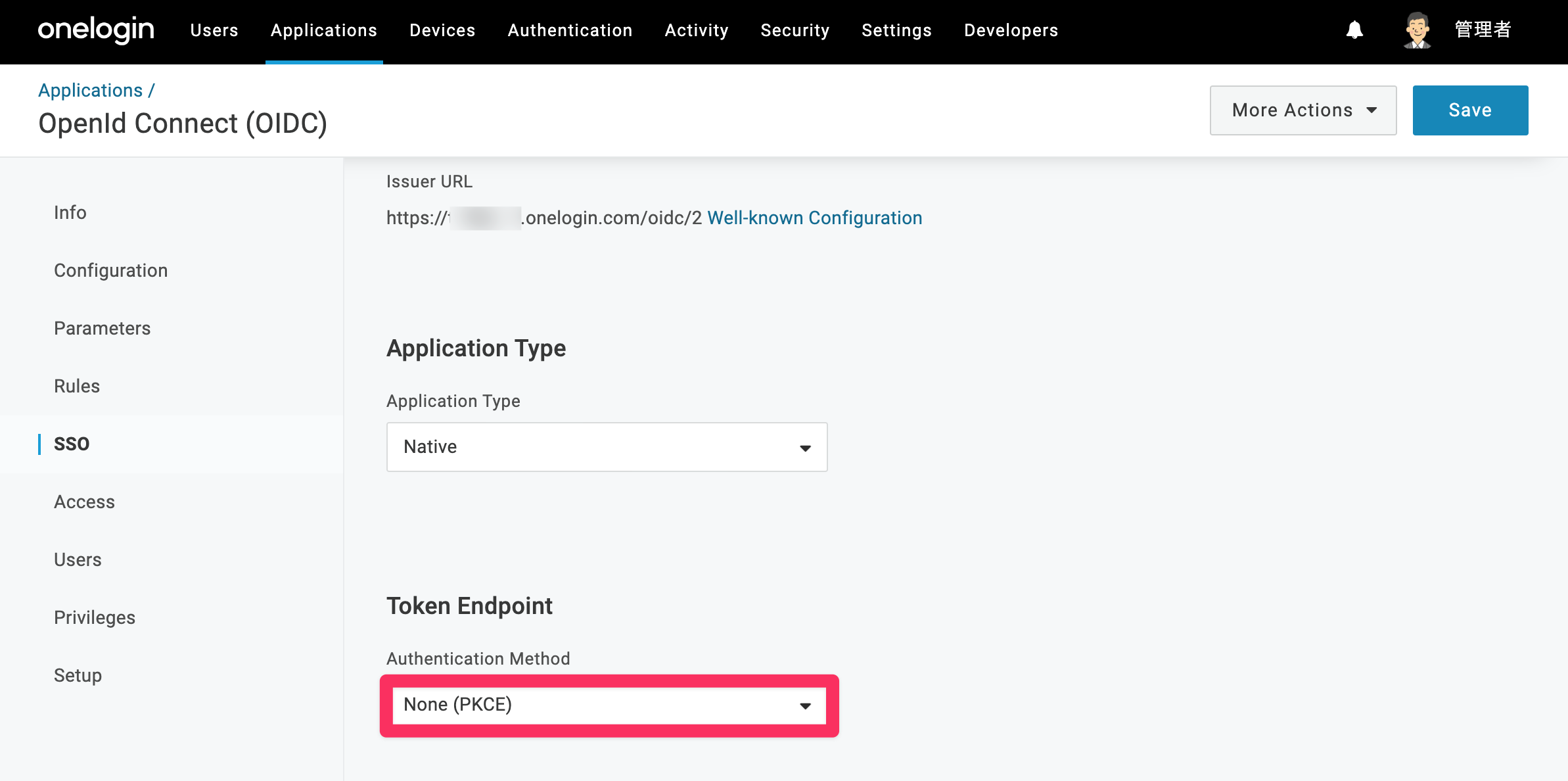Open the Developers top menu
This screenshot has width=1568, height=781.
[x=1011, y=30]
